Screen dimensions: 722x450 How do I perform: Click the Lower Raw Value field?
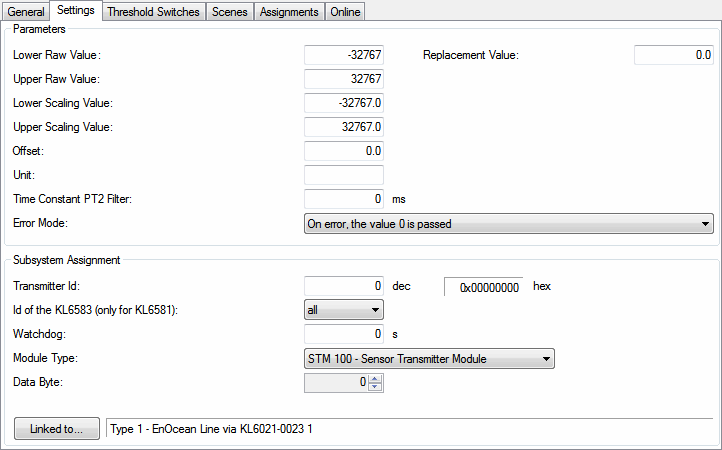pos(344,55)
